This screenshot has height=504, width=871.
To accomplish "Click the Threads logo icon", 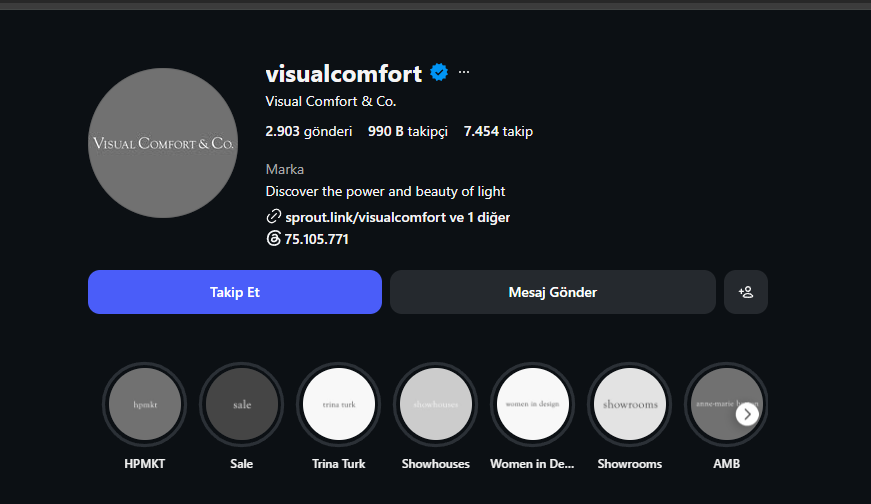I will click(273, 238).
